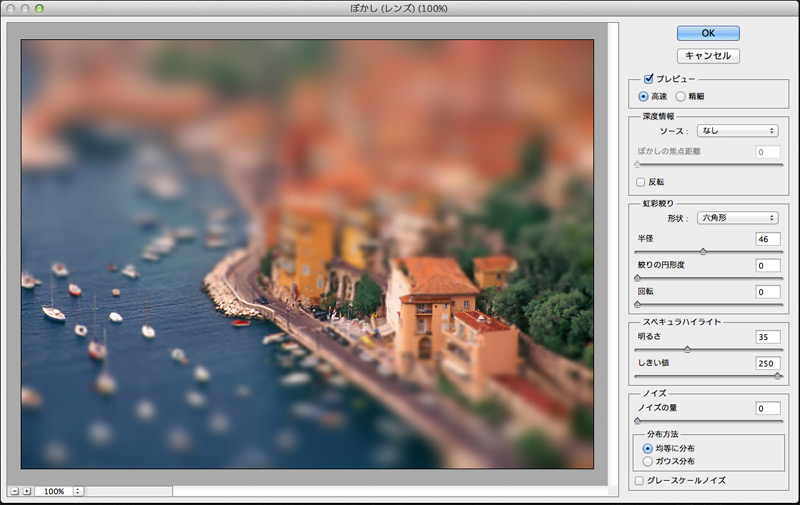800x505 pixels.
Task: Open the 形状 dropdown showing 六角形
Action: [738, 217]
